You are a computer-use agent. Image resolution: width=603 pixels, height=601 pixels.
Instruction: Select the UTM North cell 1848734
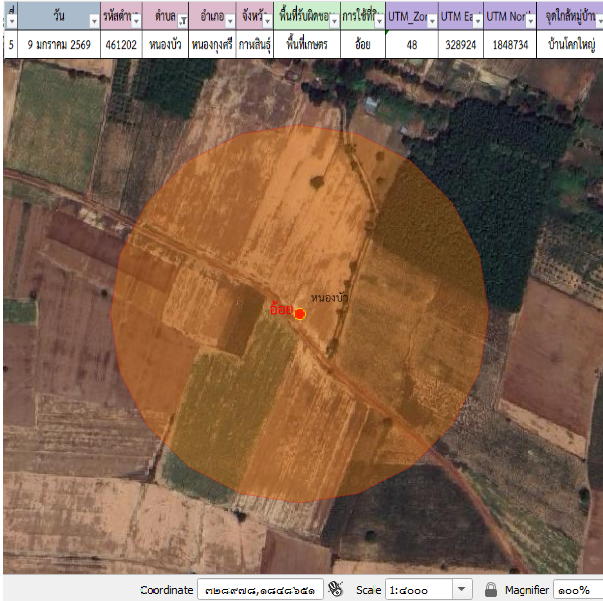(508, 45)
